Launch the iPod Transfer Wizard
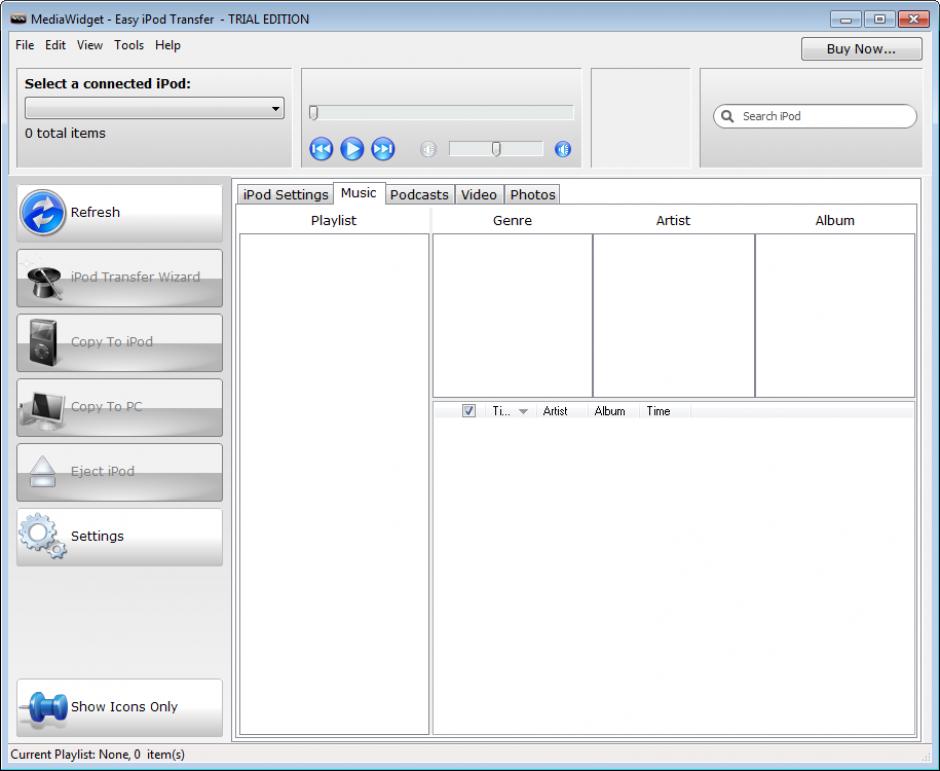The image size is (940, 771). (x=119, y=278)
